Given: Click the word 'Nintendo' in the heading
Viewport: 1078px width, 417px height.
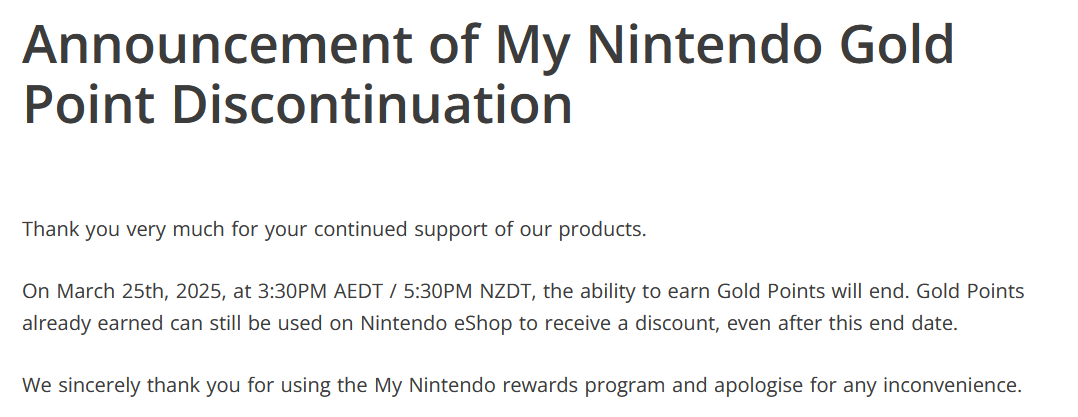Looking at the screenshot, I should 705,45.
